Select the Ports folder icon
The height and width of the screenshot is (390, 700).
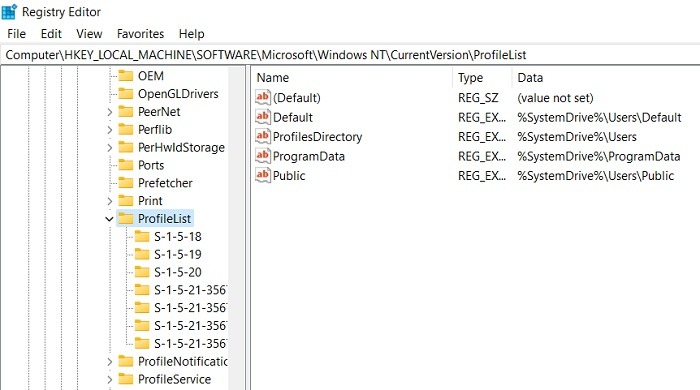(126, 165)
